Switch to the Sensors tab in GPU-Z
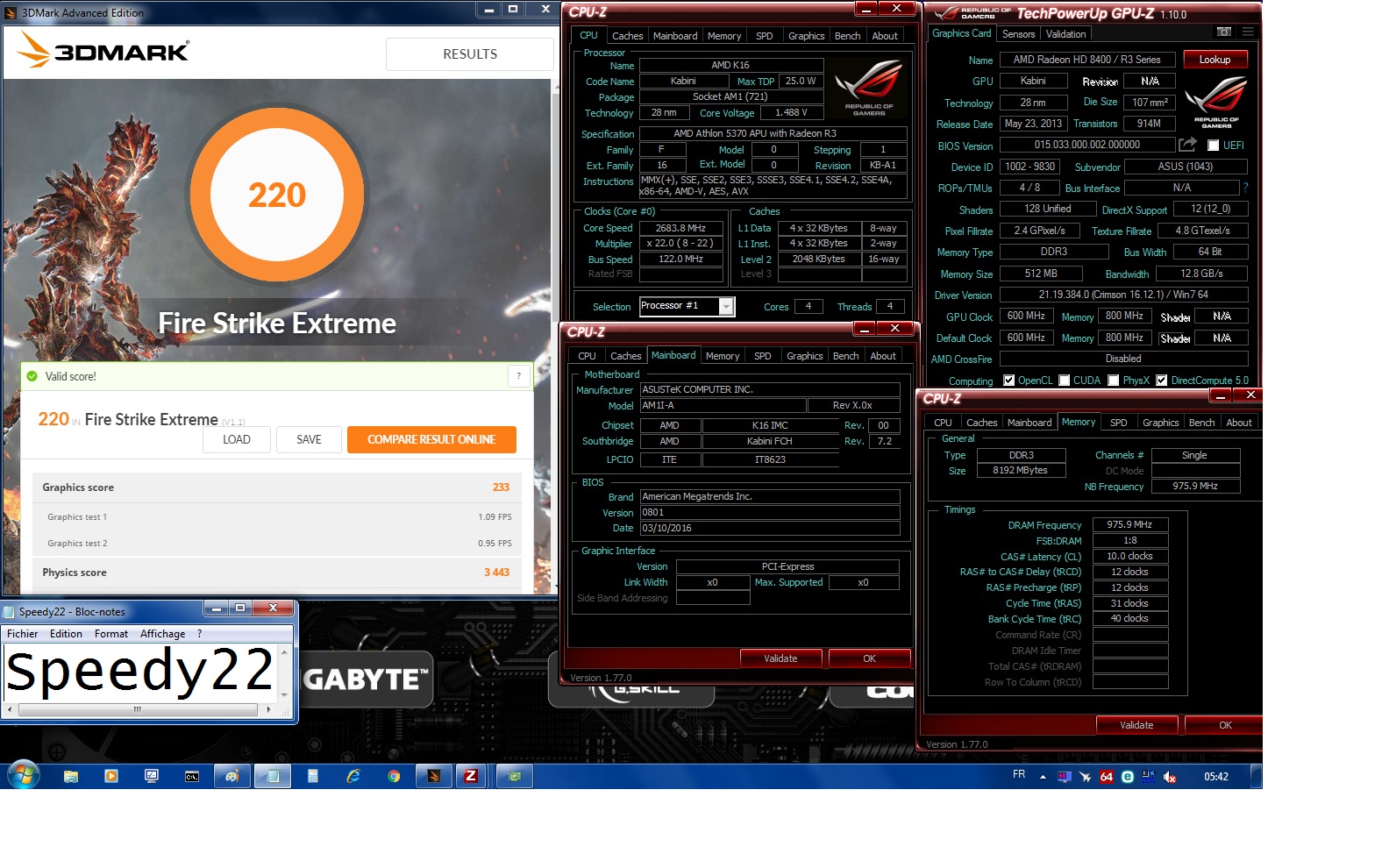Viewport: 1389px width, 868px height. click(x=1019, y=34)
